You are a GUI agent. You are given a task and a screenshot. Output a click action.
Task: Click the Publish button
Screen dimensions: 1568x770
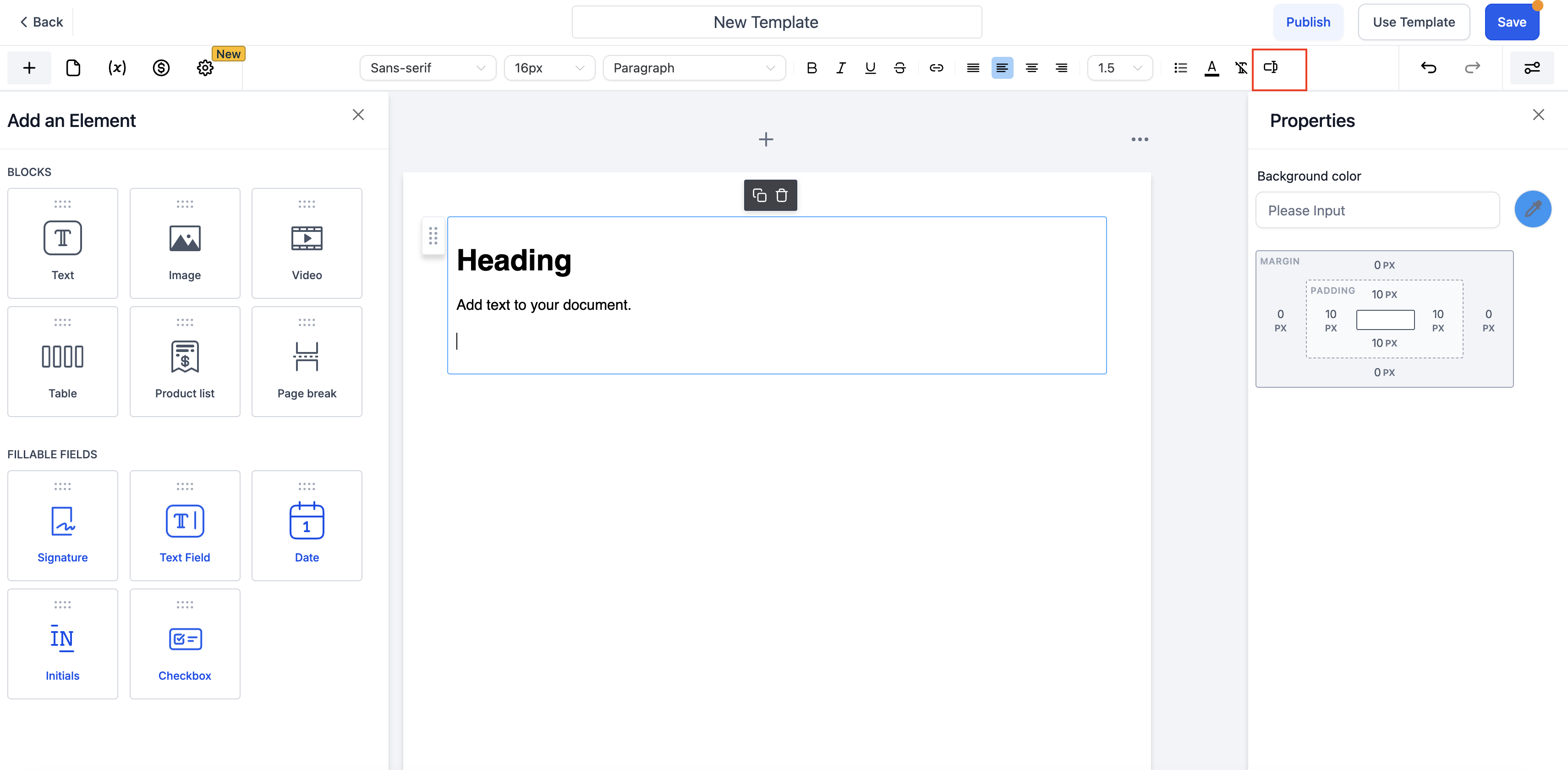coord(1307,22)
